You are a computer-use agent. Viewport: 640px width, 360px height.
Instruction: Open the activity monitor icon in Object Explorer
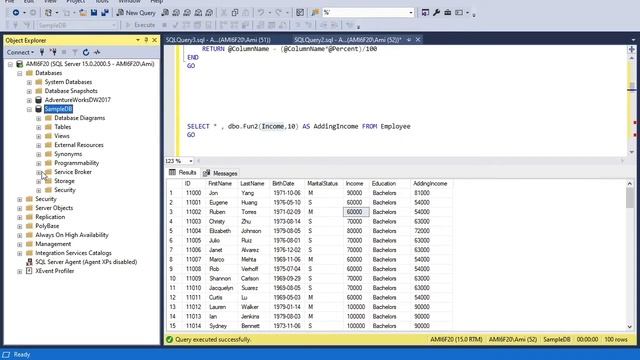tap(97, 52)
